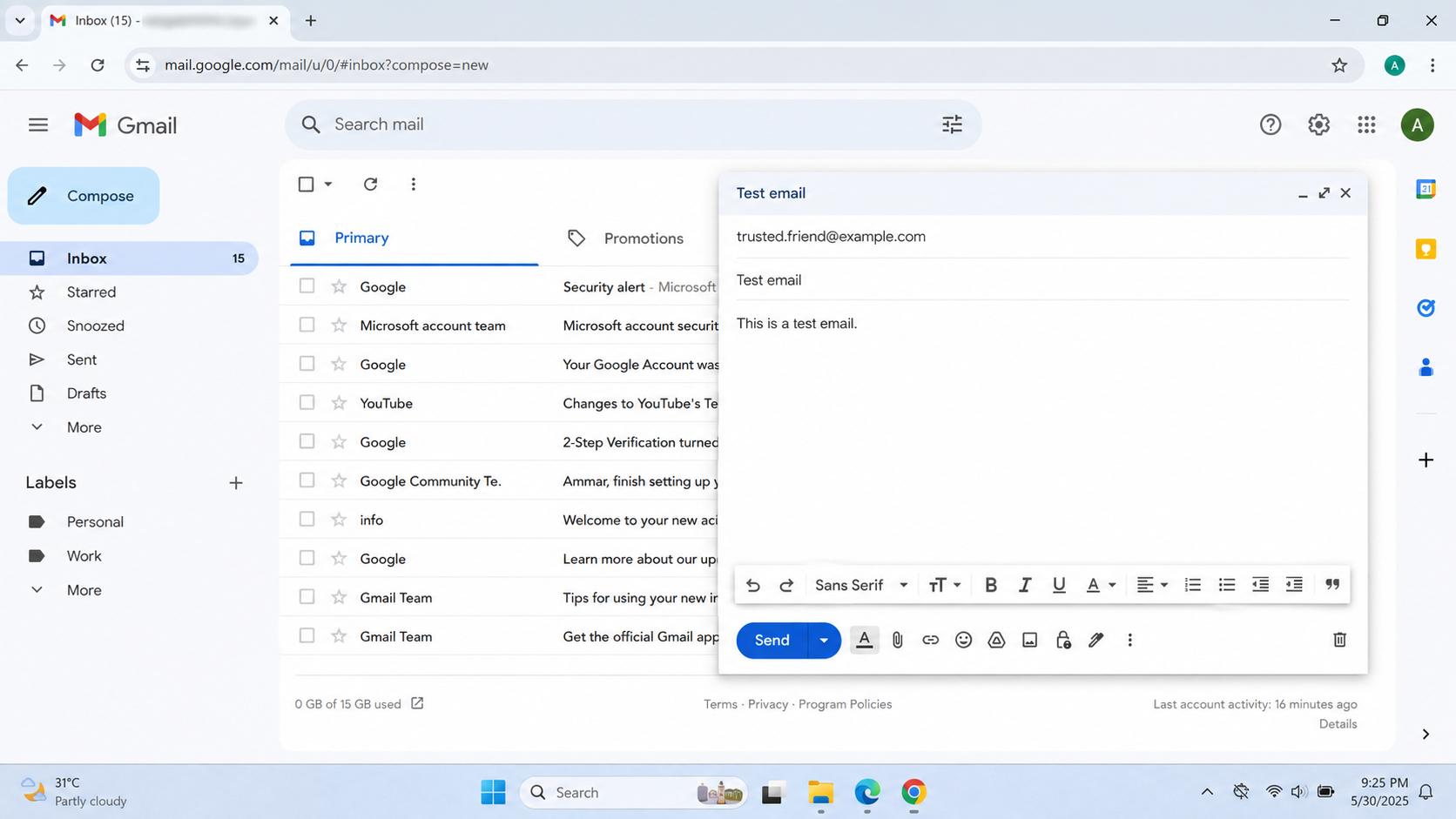Image resolution: width=1456 pixels, height=819 pixels.
Task: Open the text size dropdown
Action: pos(944,585)
